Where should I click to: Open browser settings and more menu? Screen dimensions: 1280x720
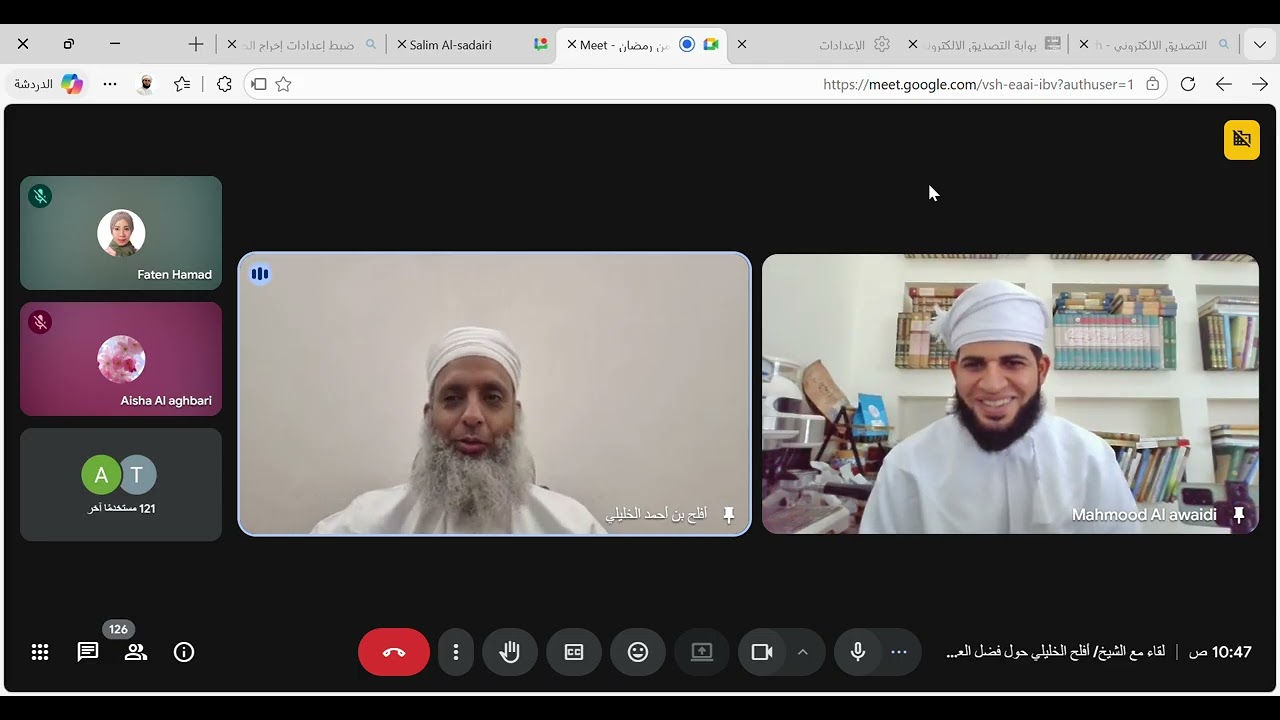coord(110,84)
